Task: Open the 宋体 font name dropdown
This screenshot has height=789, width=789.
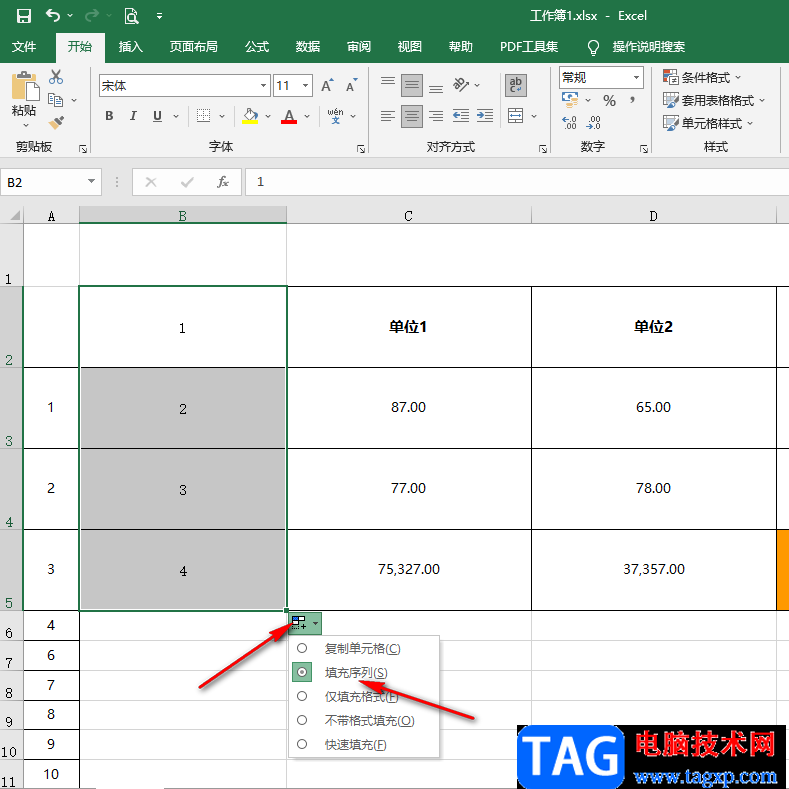Action: coord(263,86)
